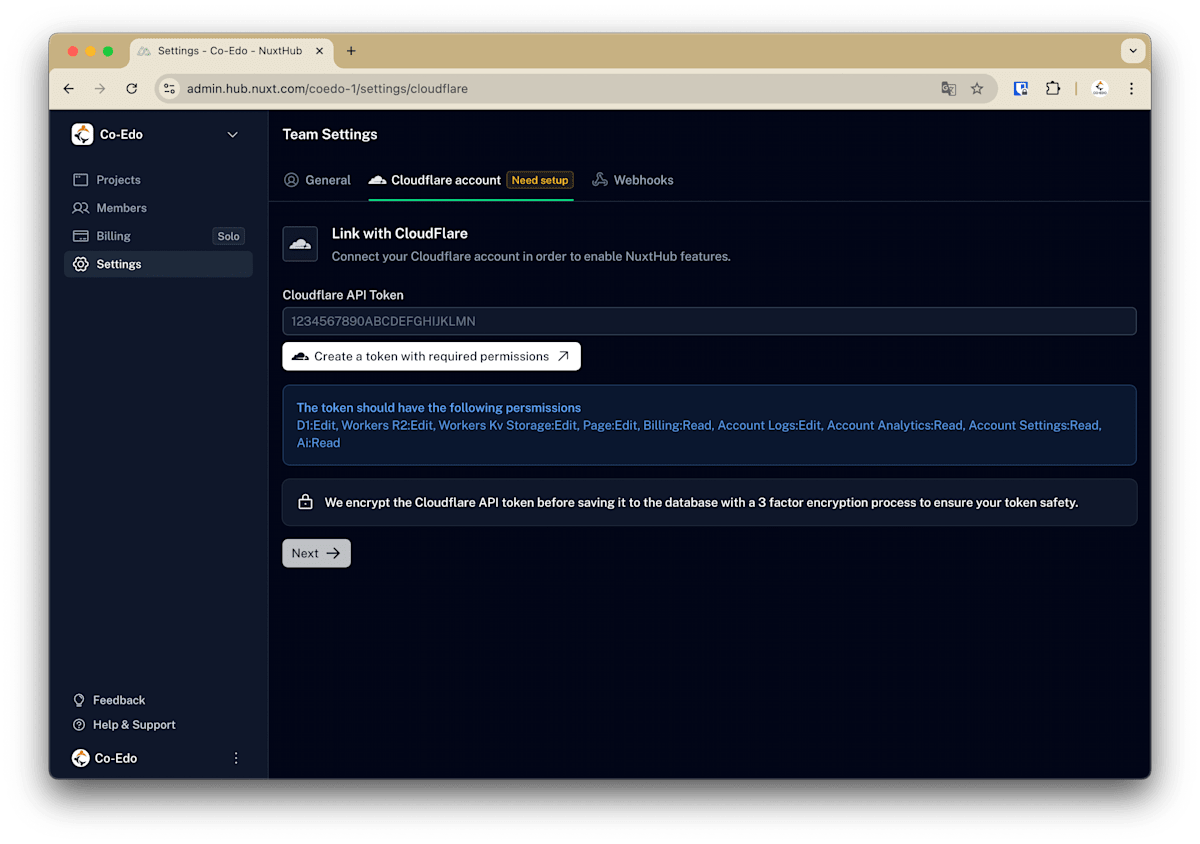Click the Billing card icon
This screenshot has width=1200, height=844.
tap(80, 236)
